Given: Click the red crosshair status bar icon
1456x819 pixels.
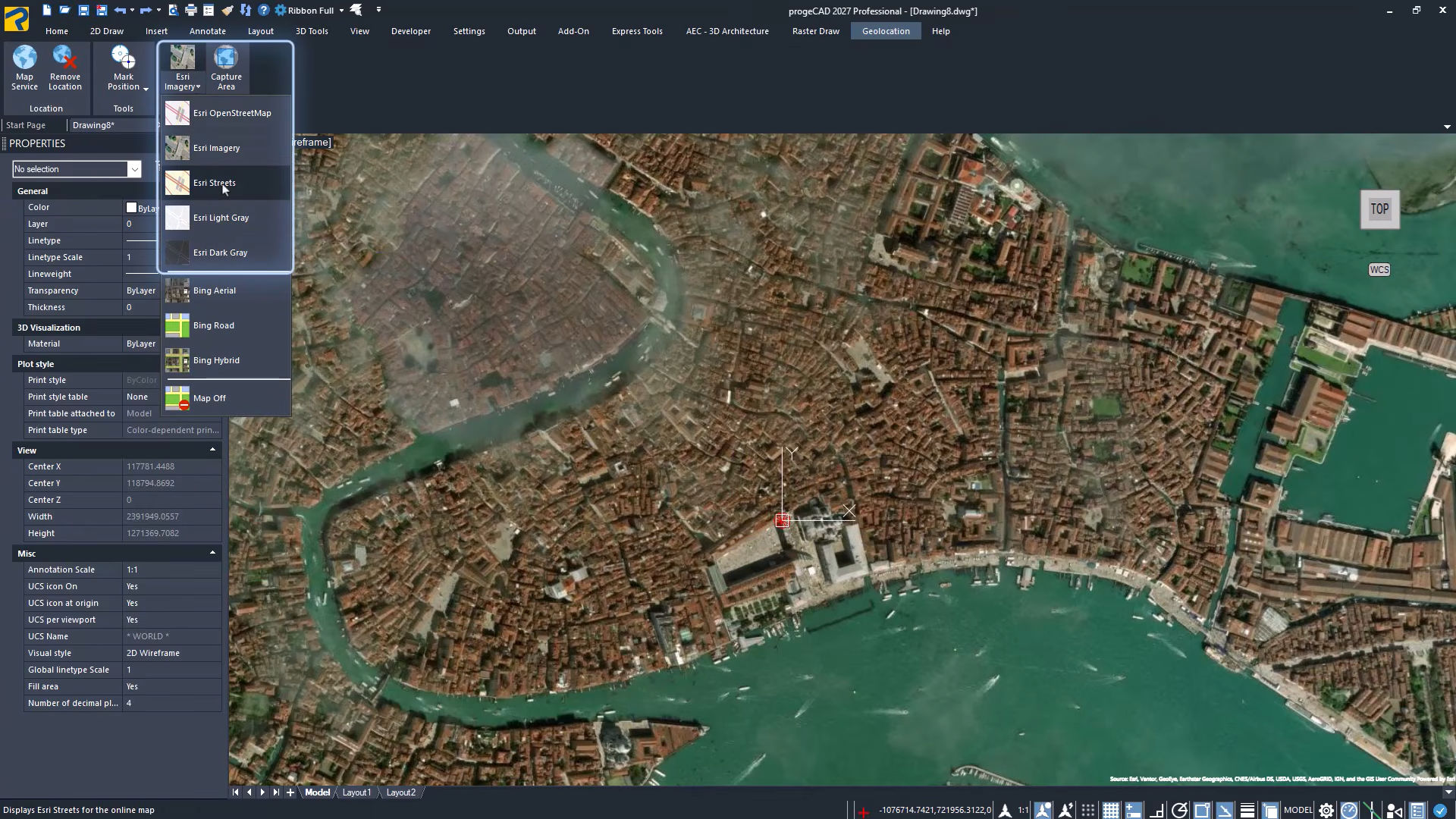Looking at the screenshot, I should tap(863, 811).
